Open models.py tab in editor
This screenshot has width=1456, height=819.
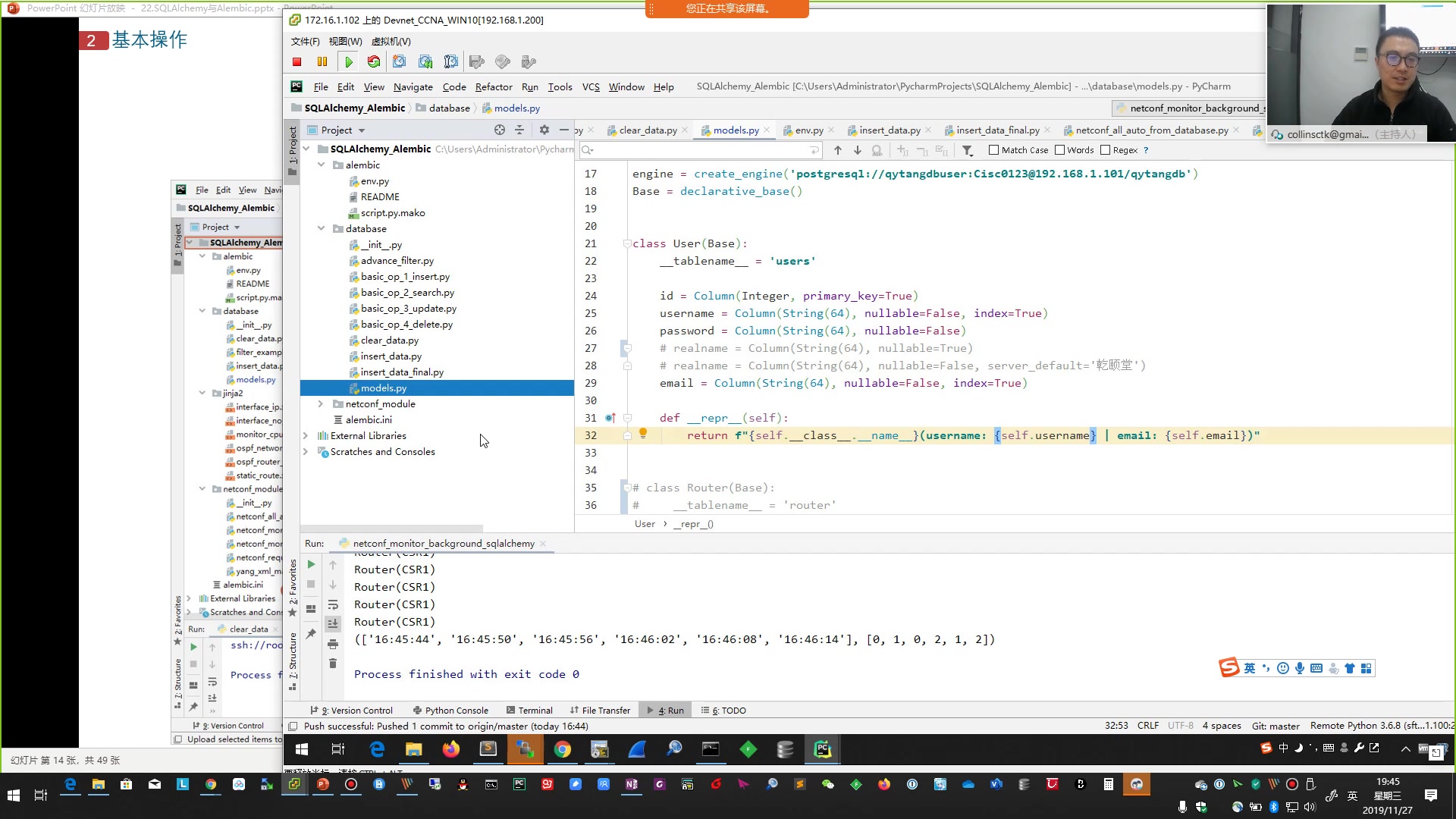tap(736, 130)
